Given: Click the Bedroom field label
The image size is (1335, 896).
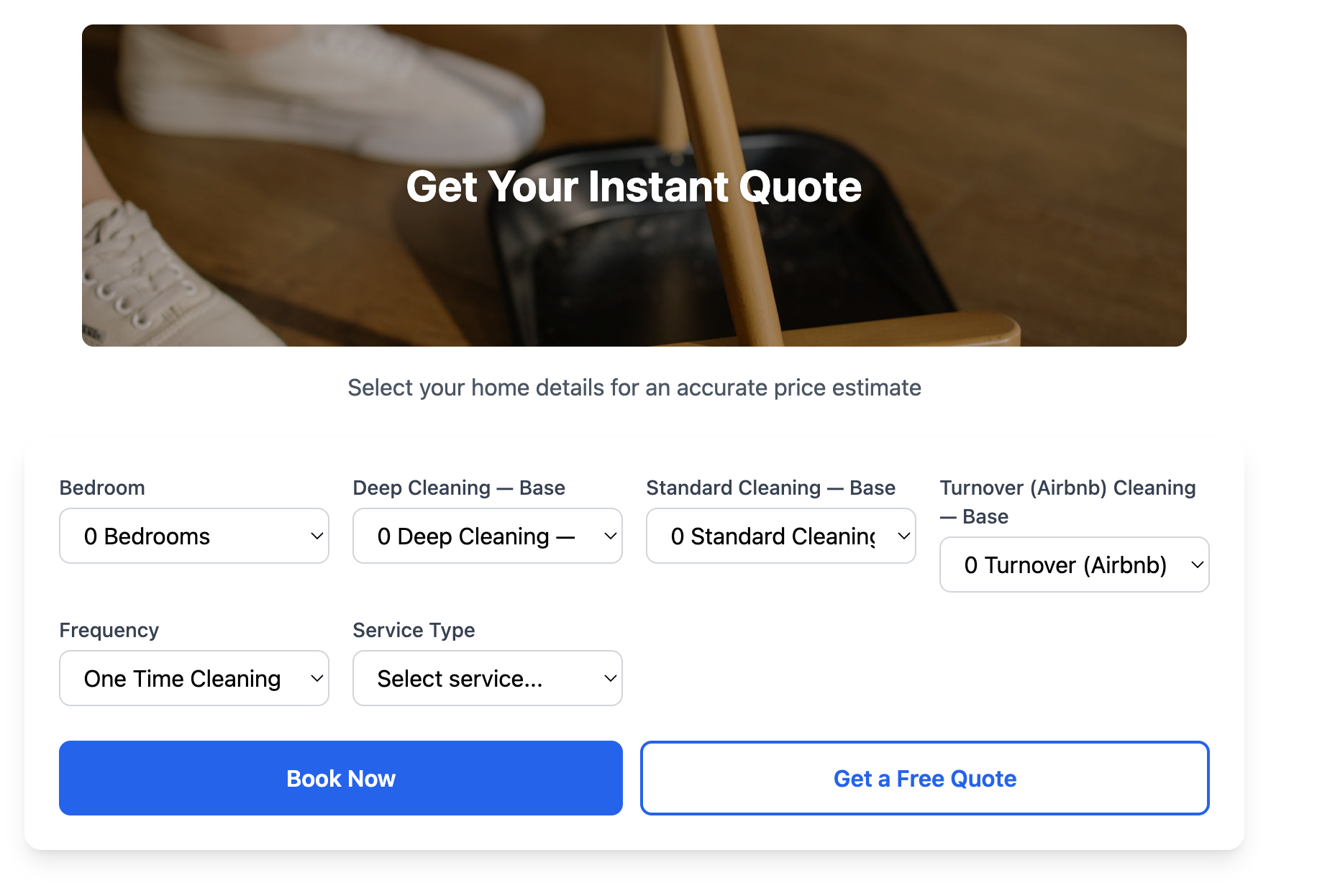Looking at the screenshot, I should (x=101, y=487).
